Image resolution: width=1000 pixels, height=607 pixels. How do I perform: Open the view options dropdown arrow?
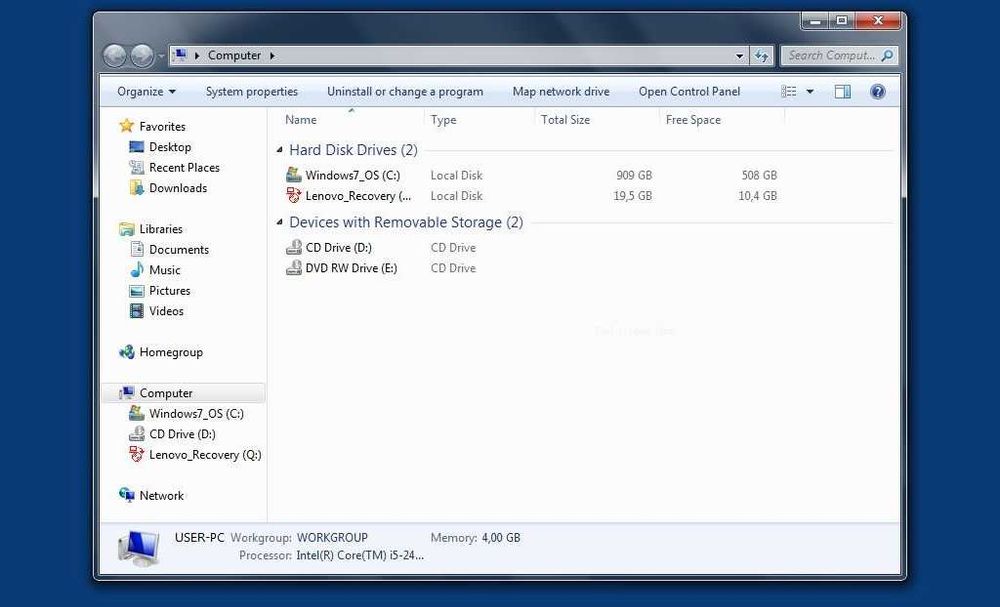click(810, 91)
